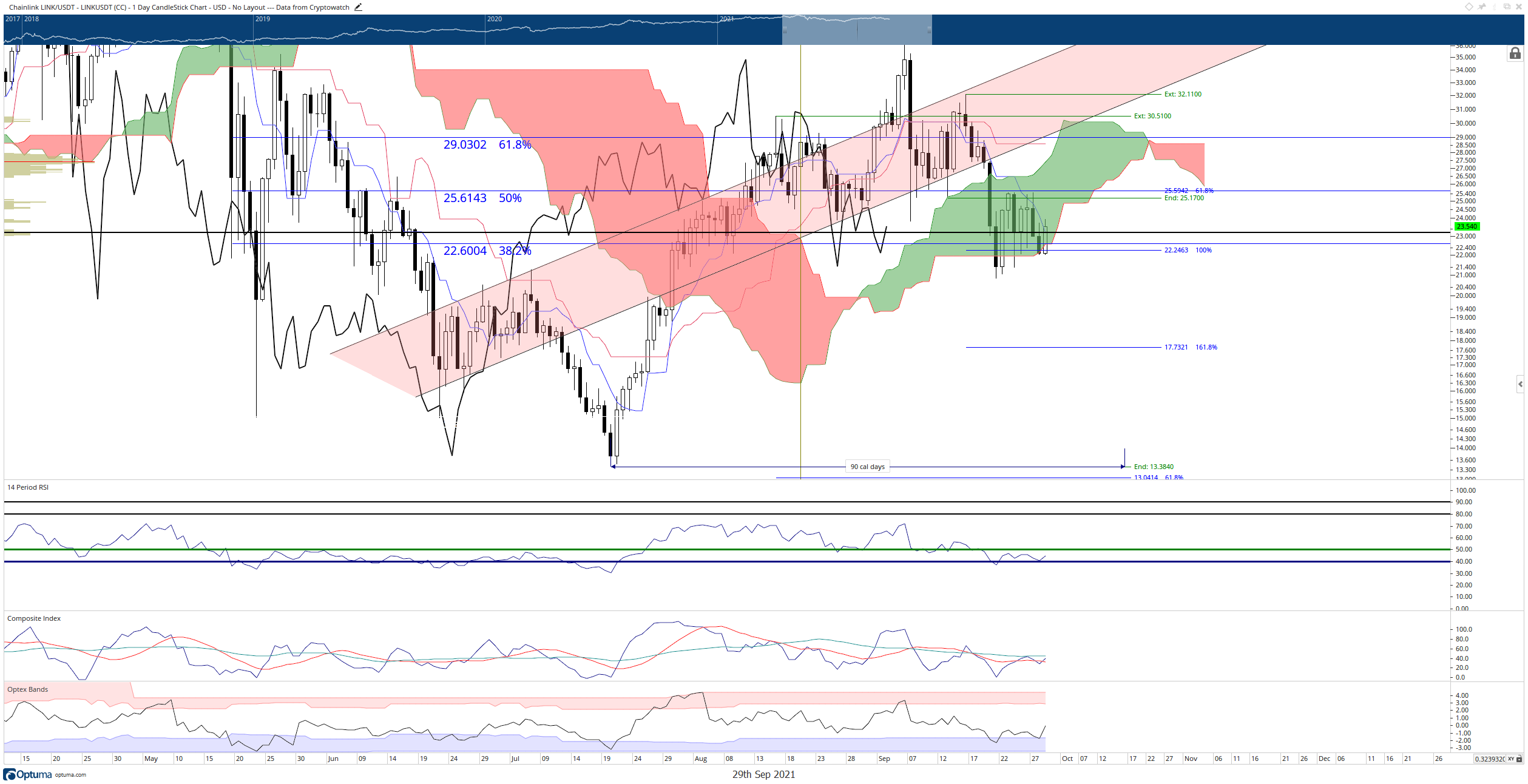
Task: Click the 'Optex Bands' panel label
Action: tap(27, 689)
